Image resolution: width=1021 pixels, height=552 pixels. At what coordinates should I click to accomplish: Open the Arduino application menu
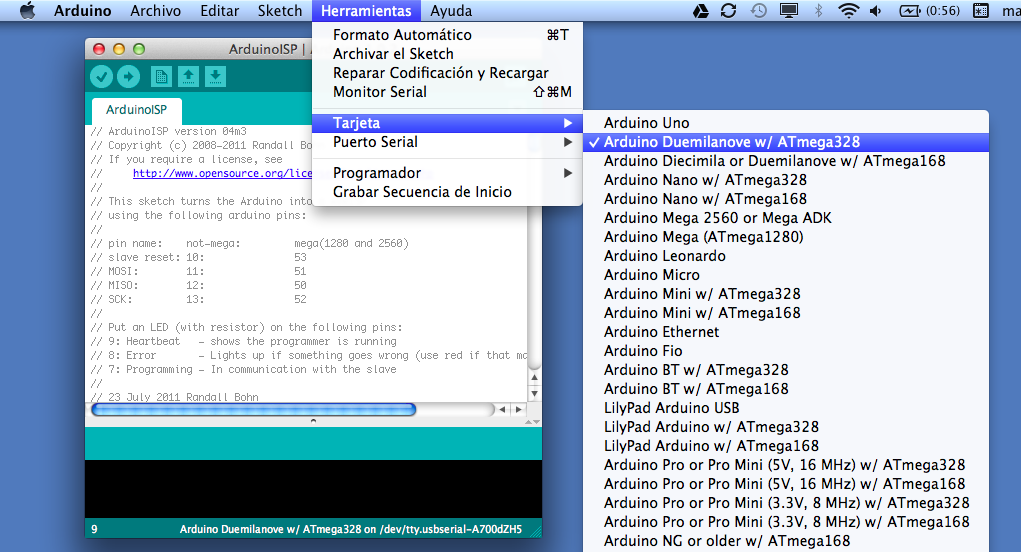pos(83,10)
